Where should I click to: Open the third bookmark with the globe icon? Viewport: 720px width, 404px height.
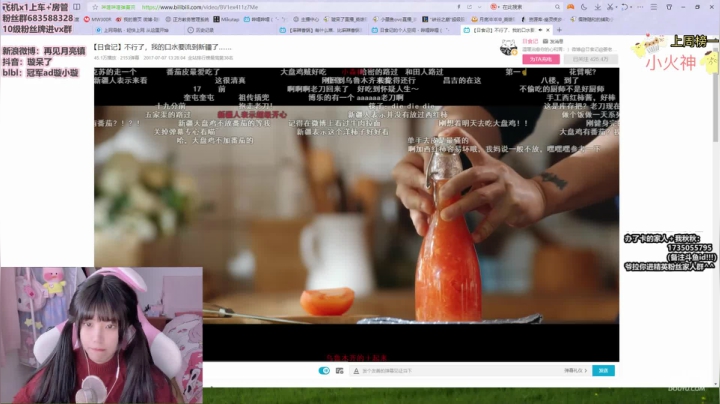pos(187,19)
